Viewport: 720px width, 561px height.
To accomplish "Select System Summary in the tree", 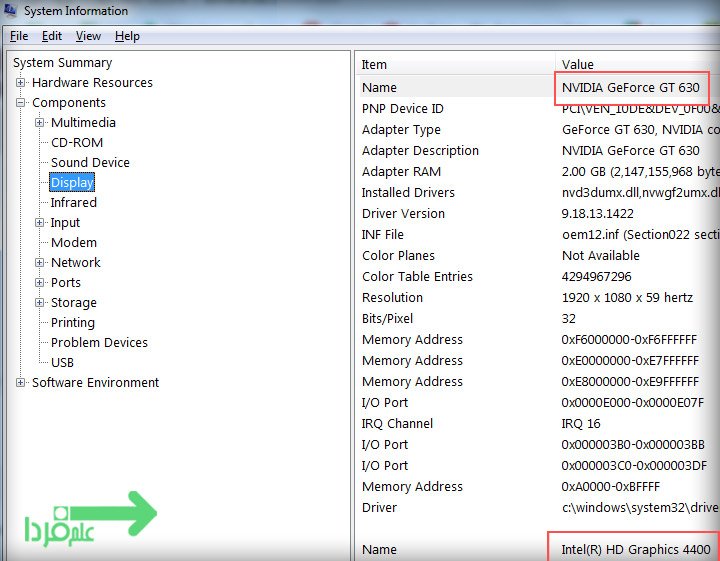I will click(x=62, y=63).
